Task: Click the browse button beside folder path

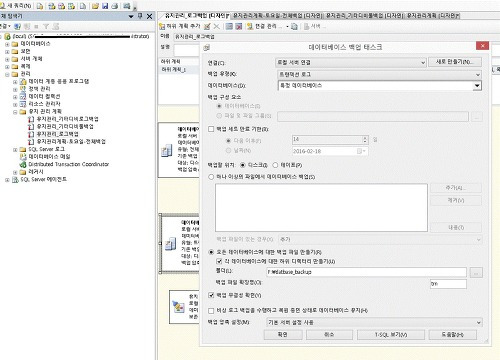Action: tap(476, 273)
